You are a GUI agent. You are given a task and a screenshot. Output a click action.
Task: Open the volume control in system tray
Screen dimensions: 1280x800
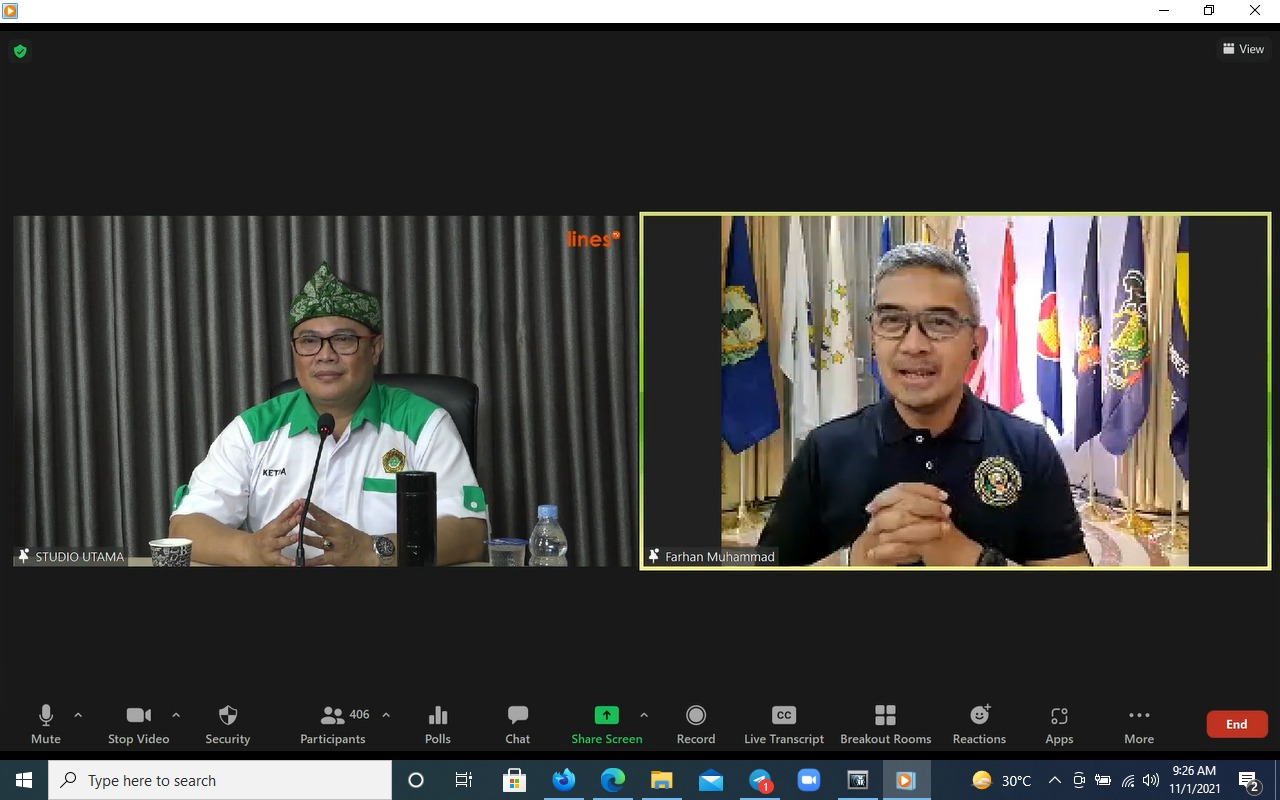(x=1151, y=780)
